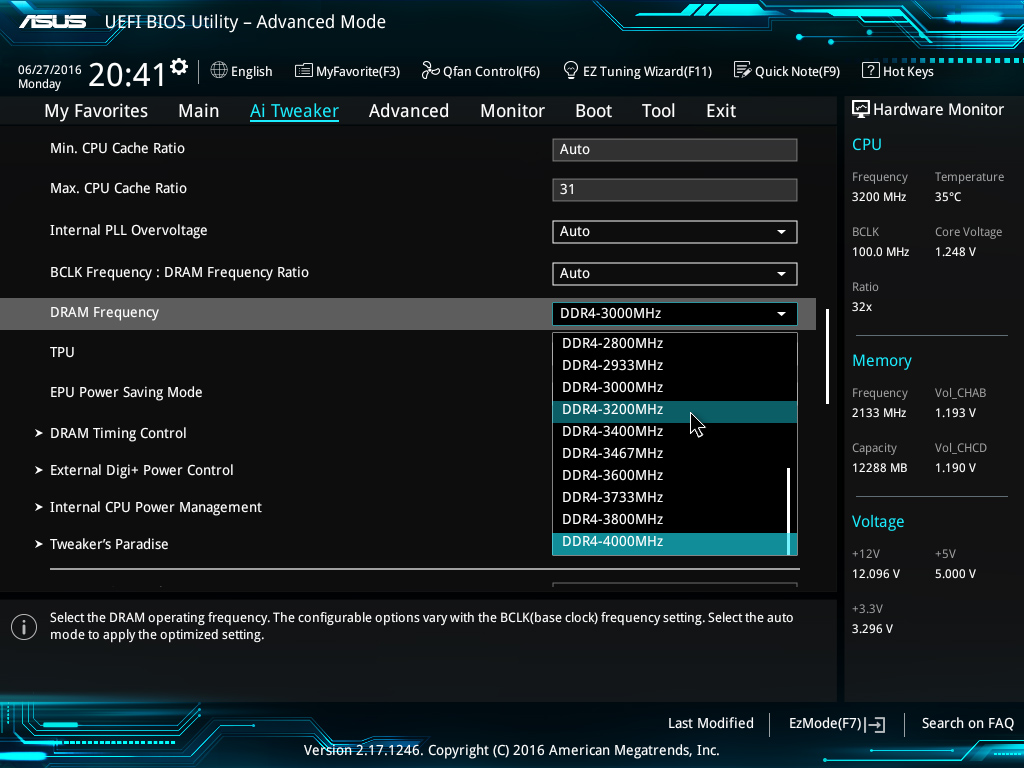1024x768 pixels.
Task: Click the Qfan Control fan icon
Action: coord(430,71)
